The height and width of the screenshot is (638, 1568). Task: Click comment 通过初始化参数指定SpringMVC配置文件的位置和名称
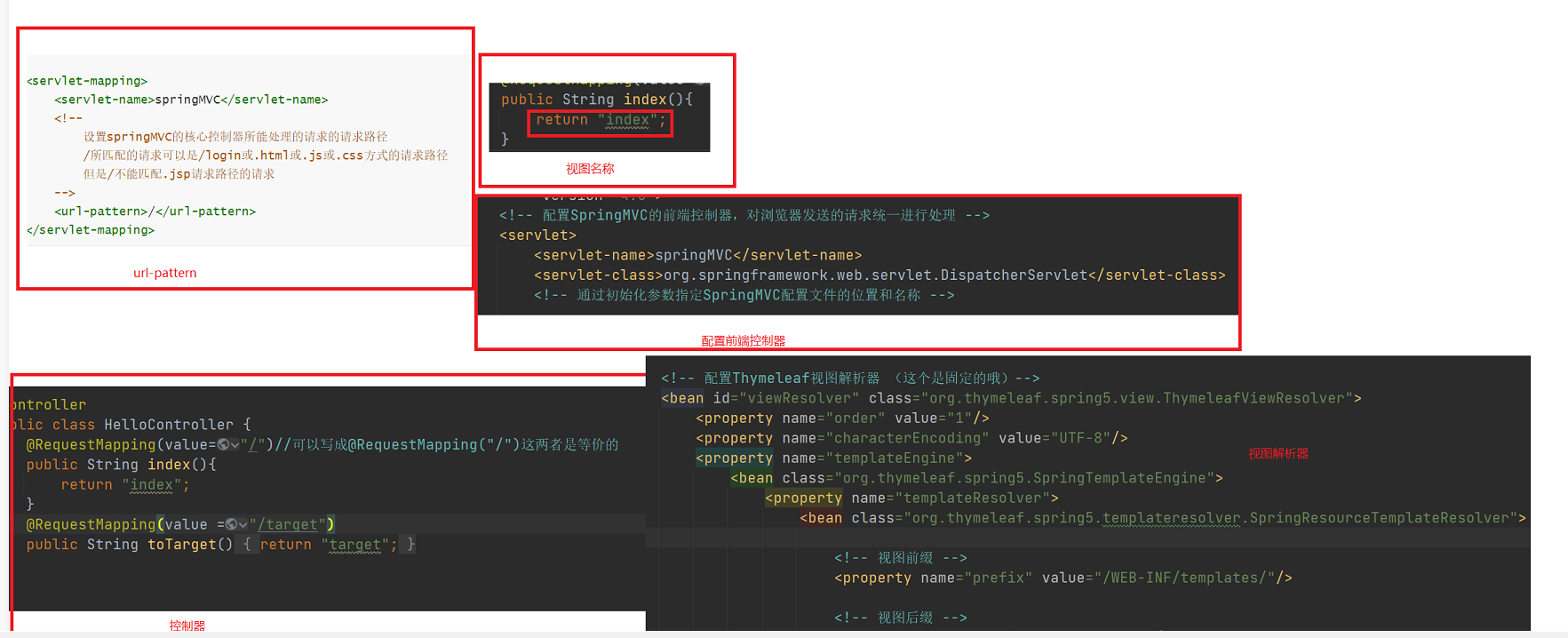click(744, 295)
